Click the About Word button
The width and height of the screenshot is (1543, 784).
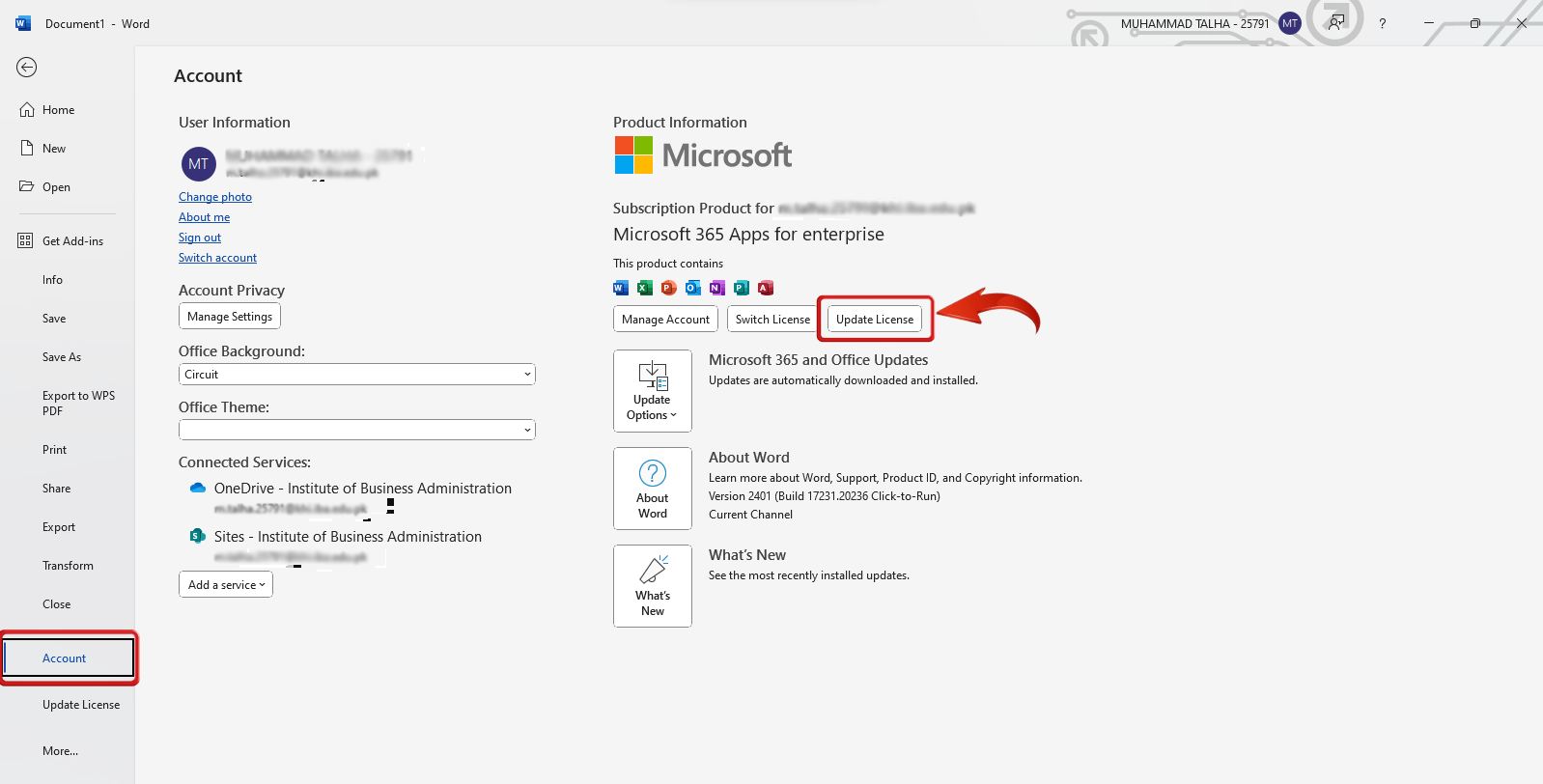[653, 489]
